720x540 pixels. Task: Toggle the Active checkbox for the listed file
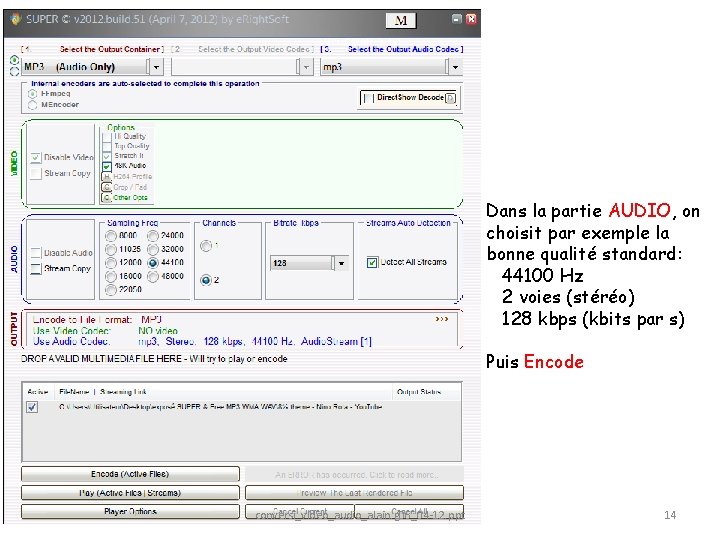[32, 407]
